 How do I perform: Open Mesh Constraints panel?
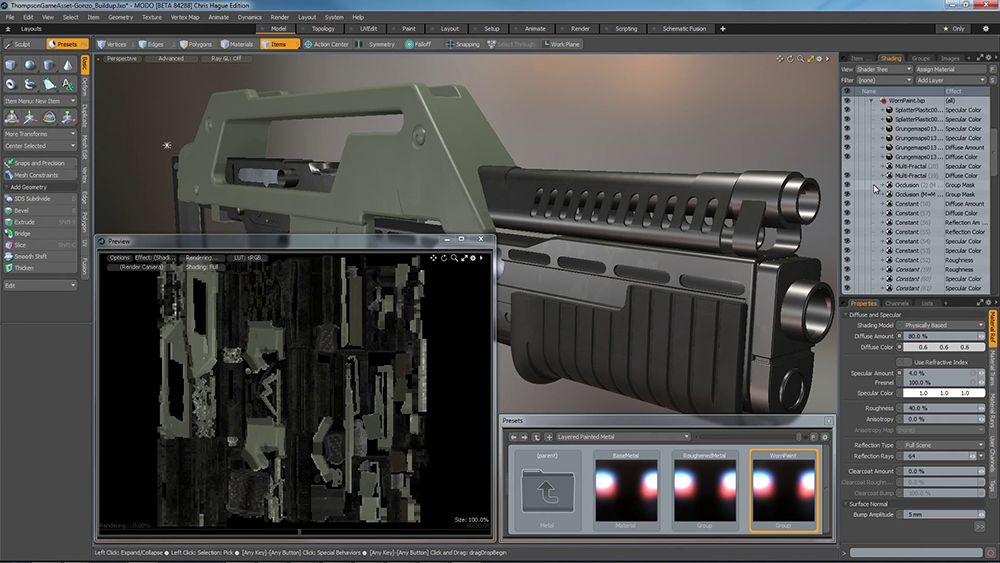40,175
